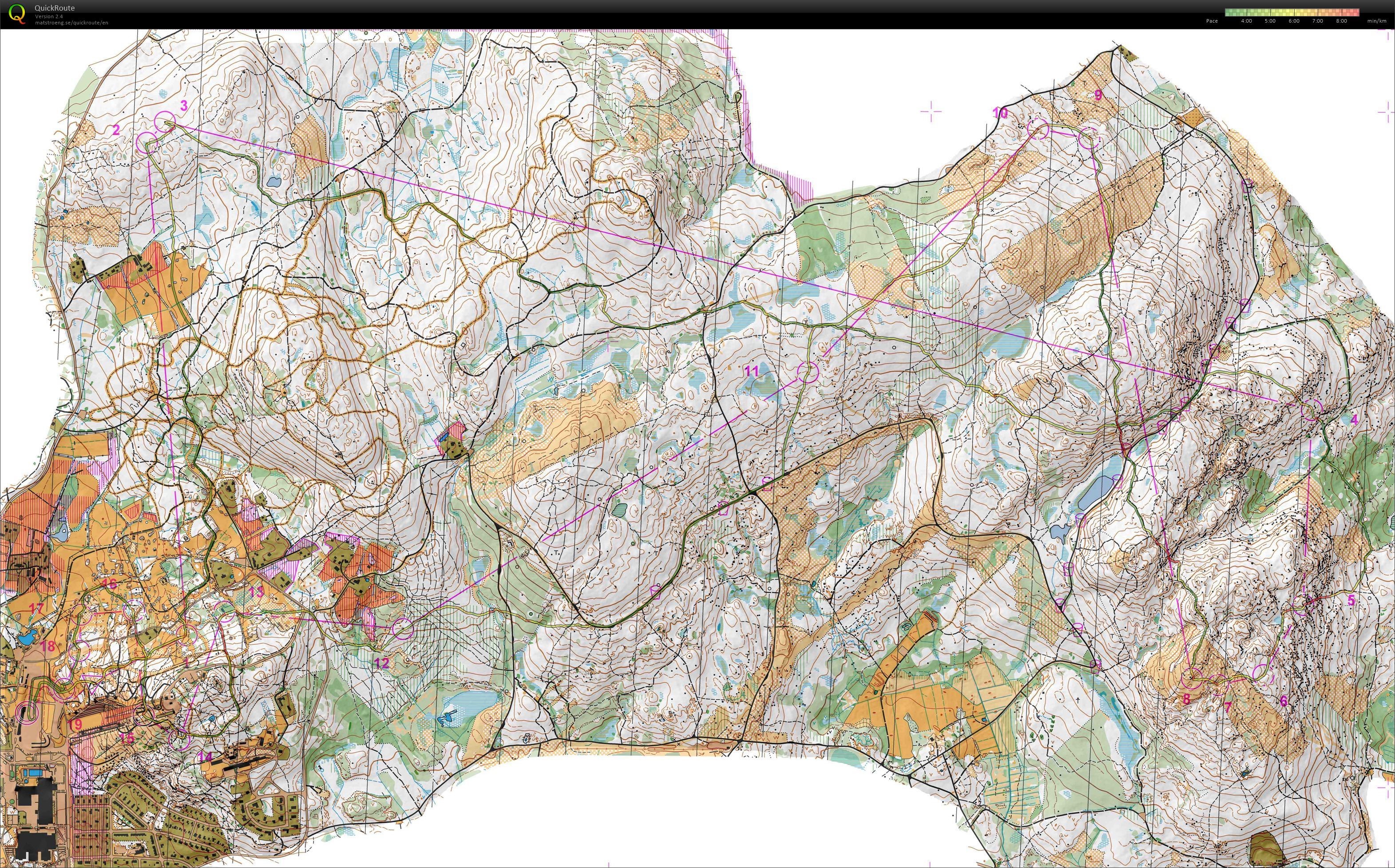Select control circle number 4
The image size is (1395, 868).
1312,410
